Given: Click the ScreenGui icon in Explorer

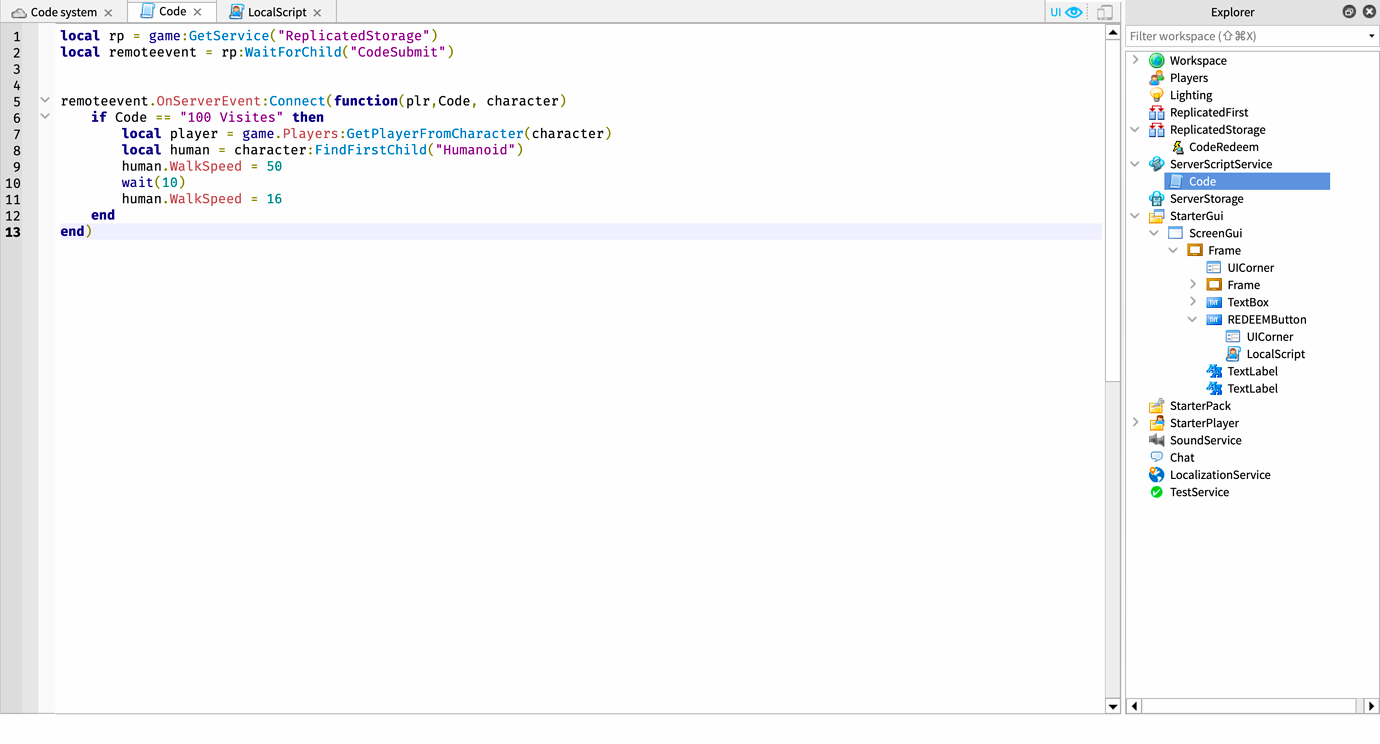Looking at the screenshot, I should [x=1176, y=233].
